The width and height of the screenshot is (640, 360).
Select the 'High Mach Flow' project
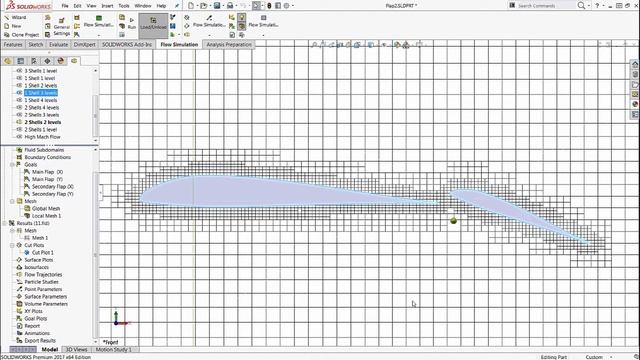pos(42,137)
